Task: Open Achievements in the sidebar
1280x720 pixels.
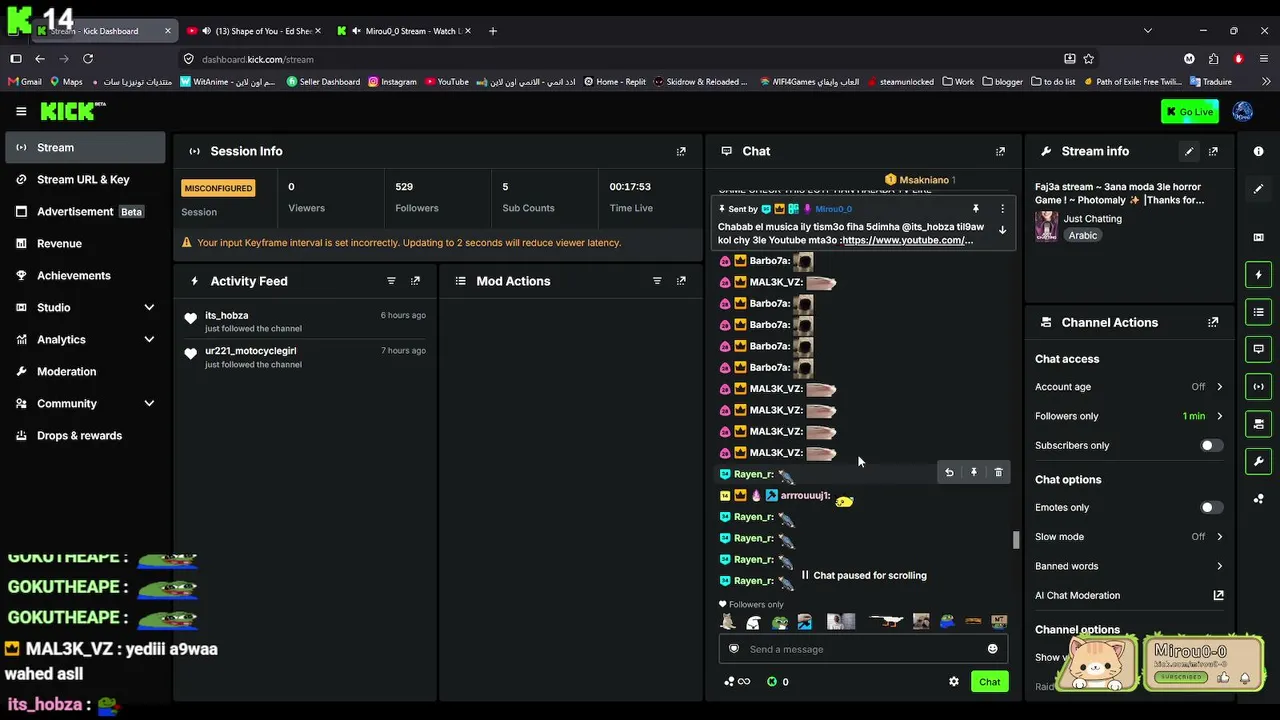Action: click(x=85, y=275)
